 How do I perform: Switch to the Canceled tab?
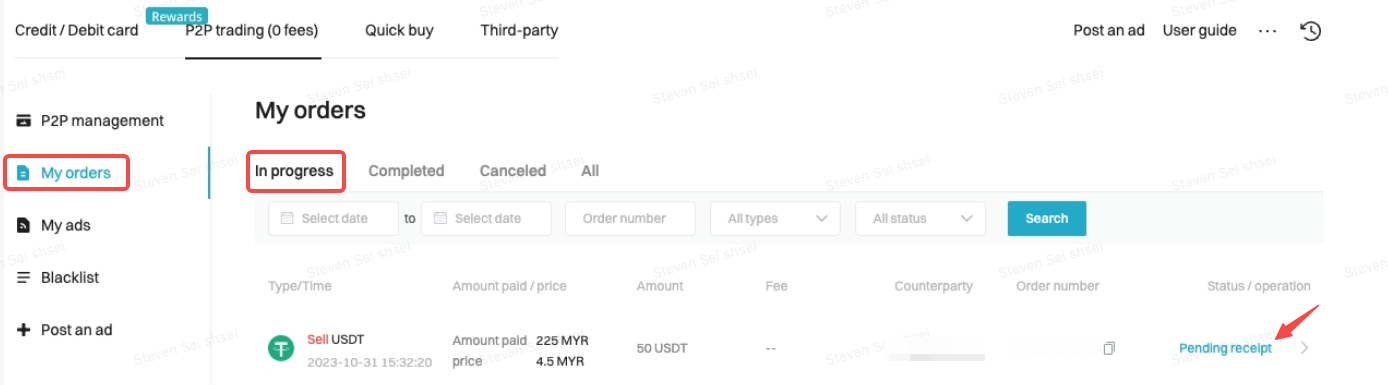513,171
